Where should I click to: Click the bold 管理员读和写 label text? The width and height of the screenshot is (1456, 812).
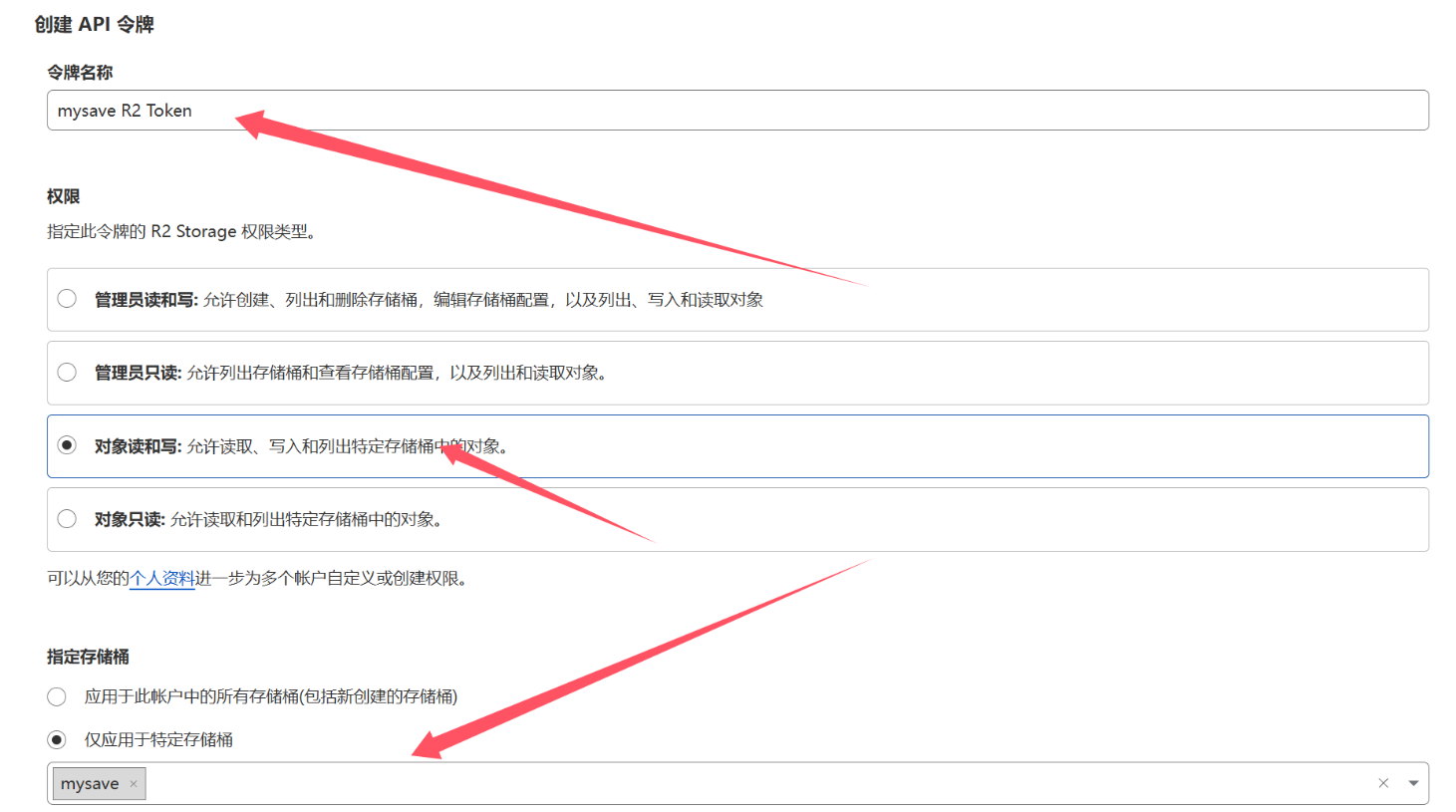click(x=146, y=300)
